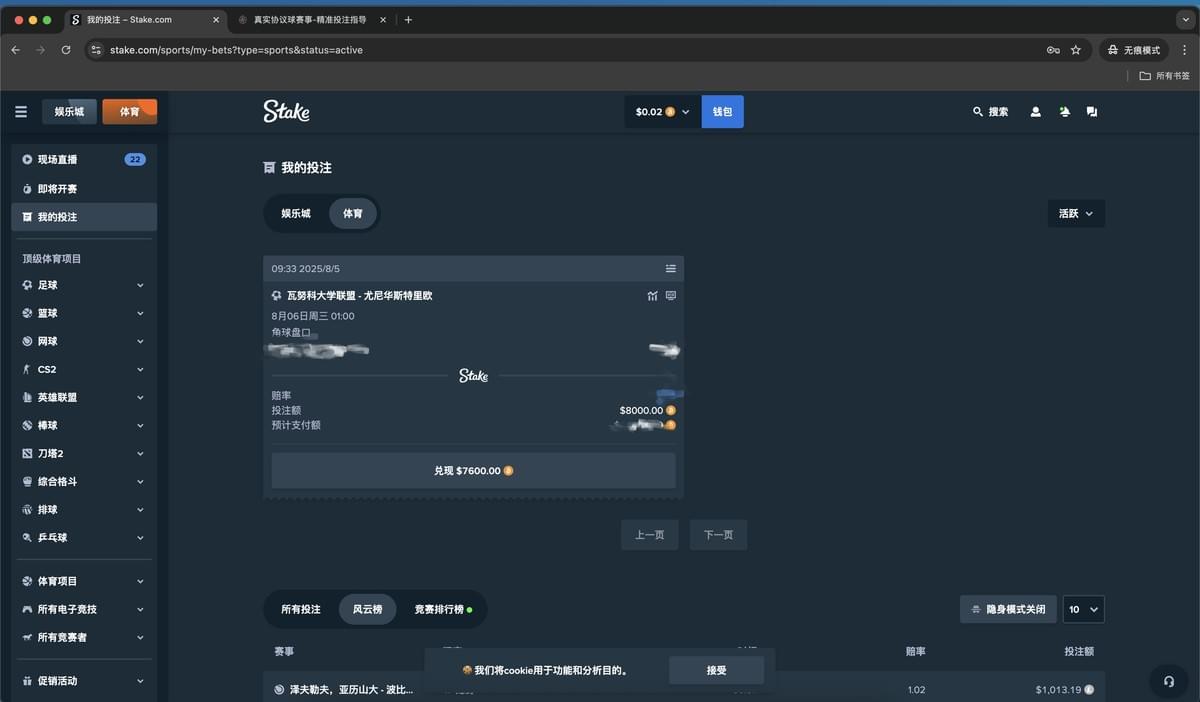Open 即将开赛 upcoming matches
1200x702 pixels.
[84, 189]
